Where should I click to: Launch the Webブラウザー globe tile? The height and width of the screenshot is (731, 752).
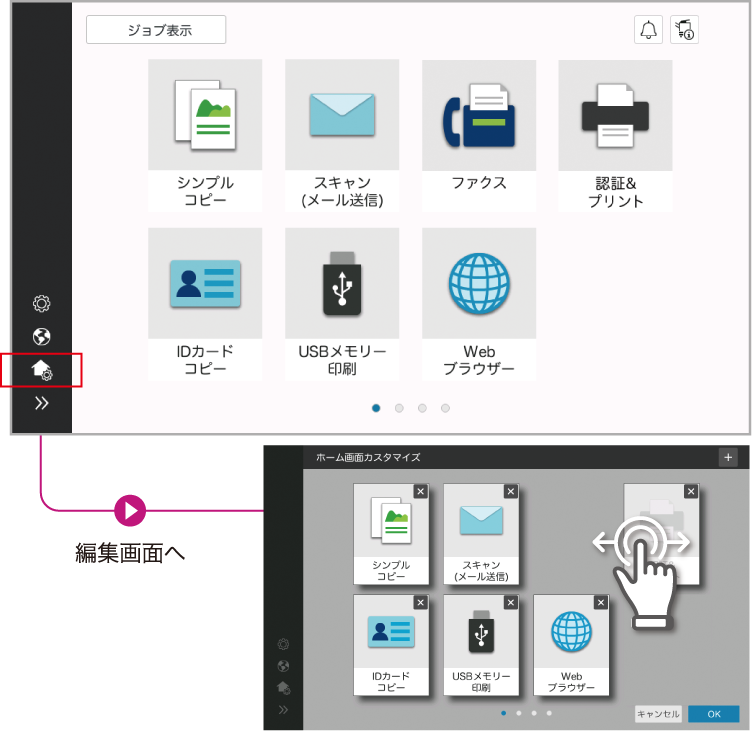click(x=478, y=303)
